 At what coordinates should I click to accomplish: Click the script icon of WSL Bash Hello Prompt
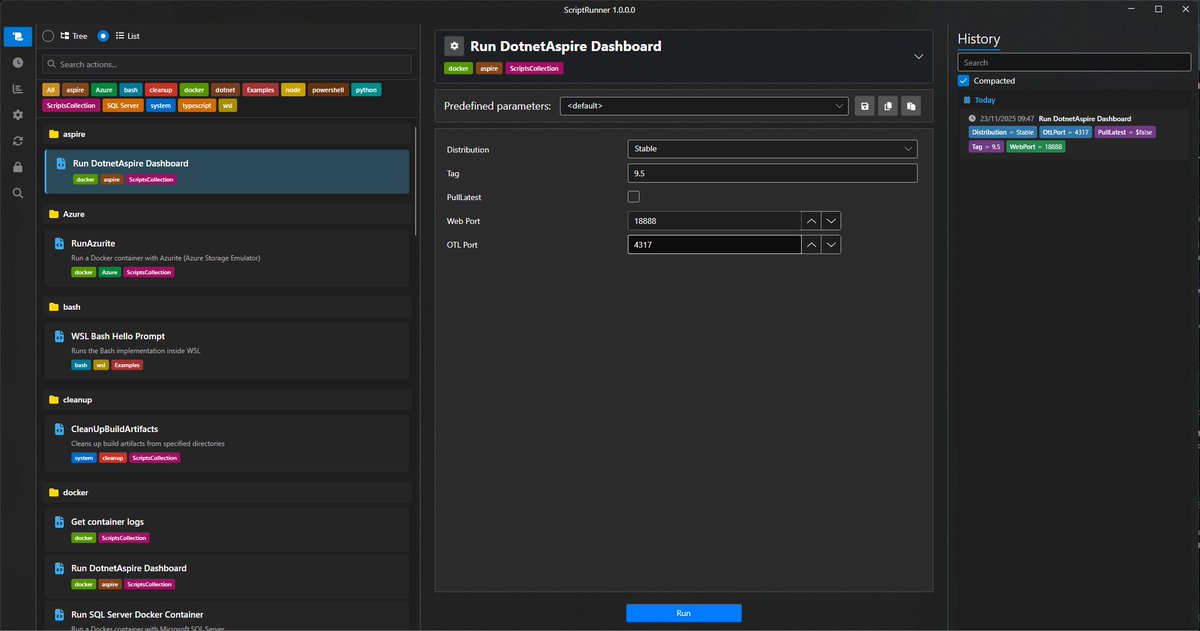[60, 337]
